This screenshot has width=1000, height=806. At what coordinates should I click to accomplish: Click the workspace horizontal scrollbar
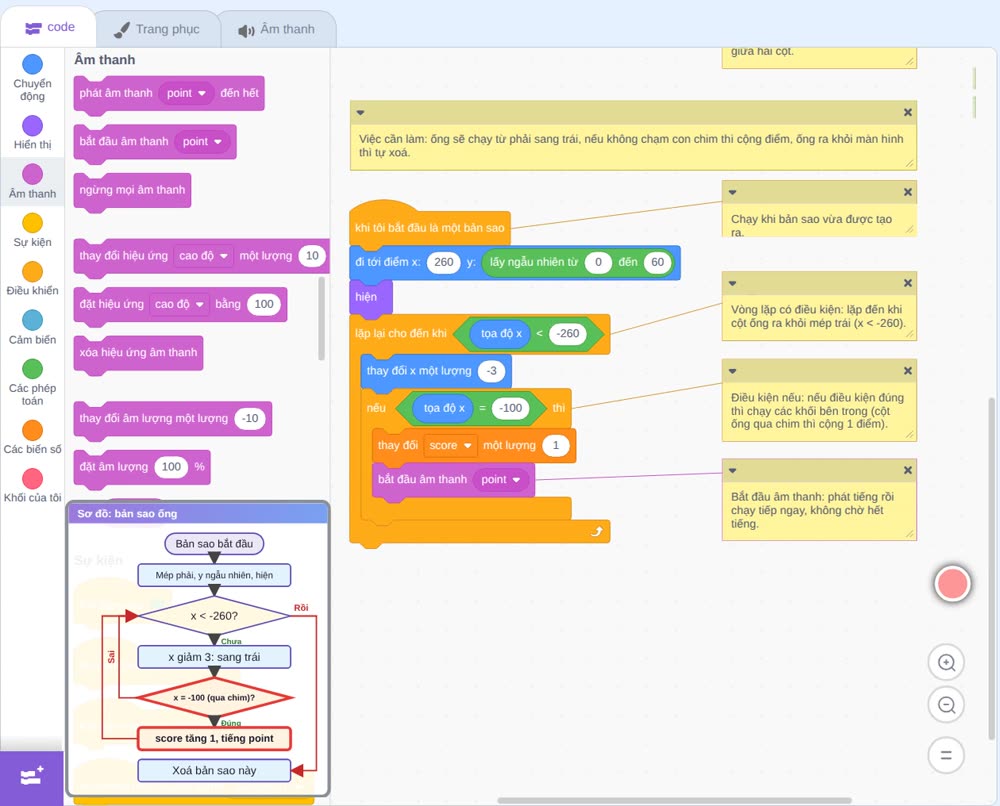click(675, 800)
